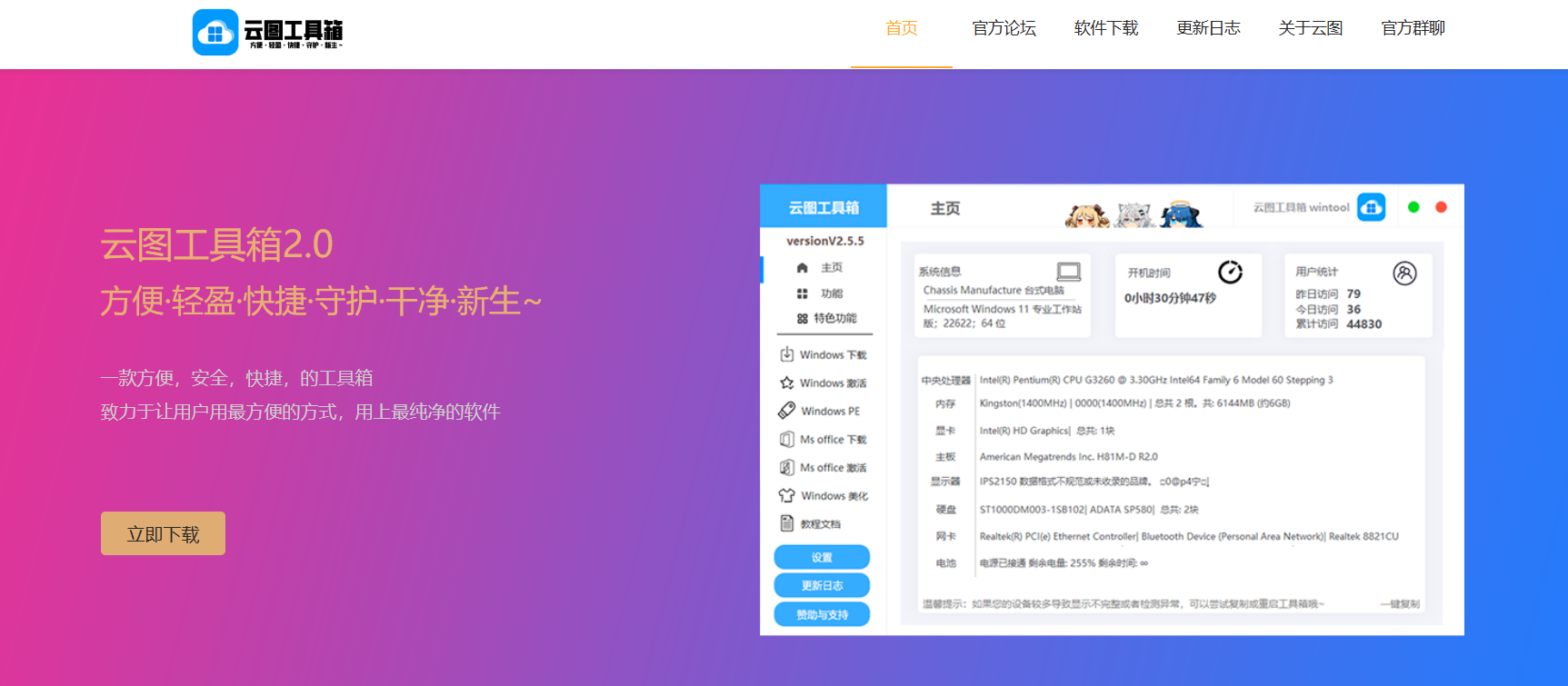
Task: Click the 云图工具箱 blue header tab
Action: (824, 207)
